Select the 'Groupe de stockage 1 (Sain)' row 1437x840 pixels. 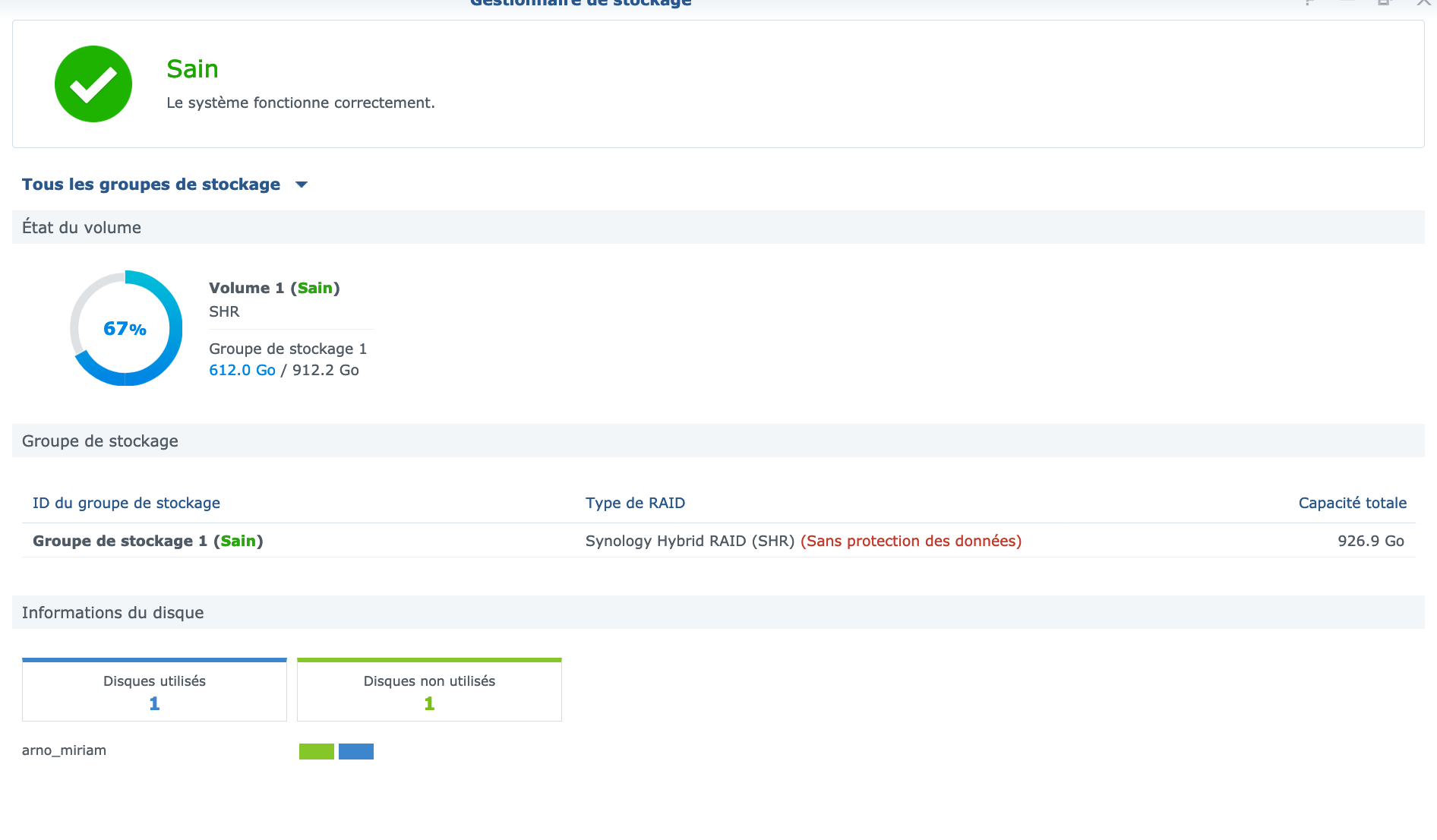click(x=718, y=541)
